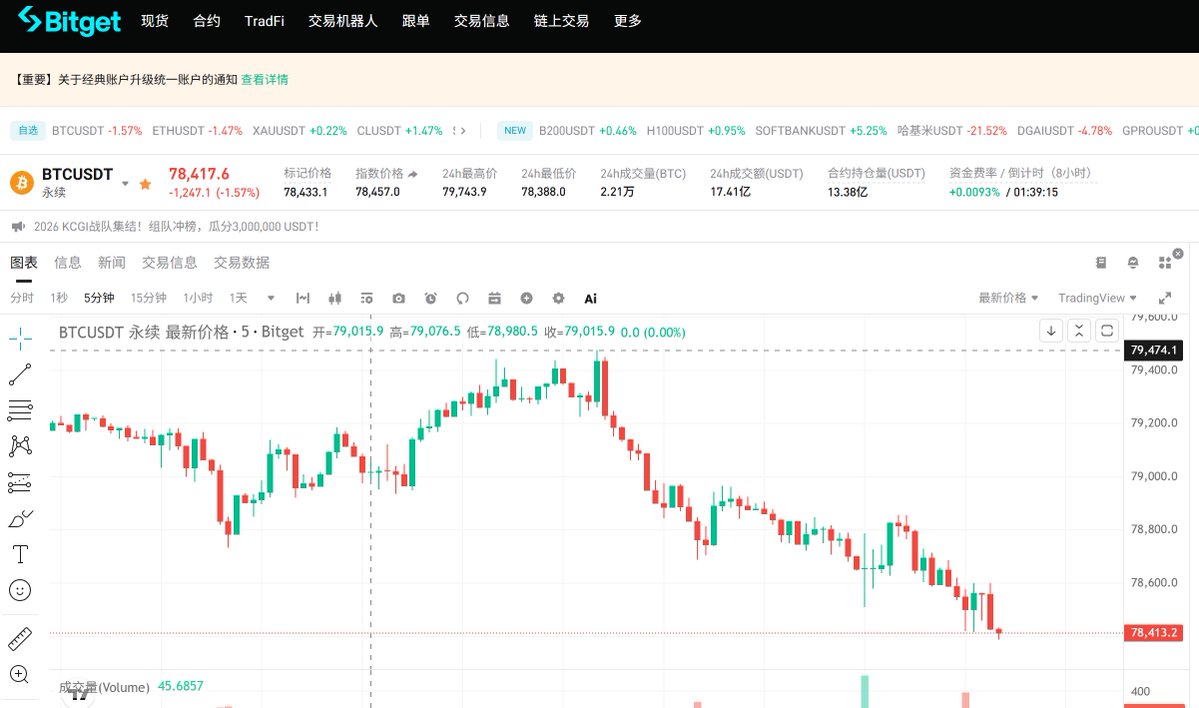The width and height of the screenshot is (1199, 708).
Task: Open the forecast and measure tool
Action: click(x=20, y=482)
